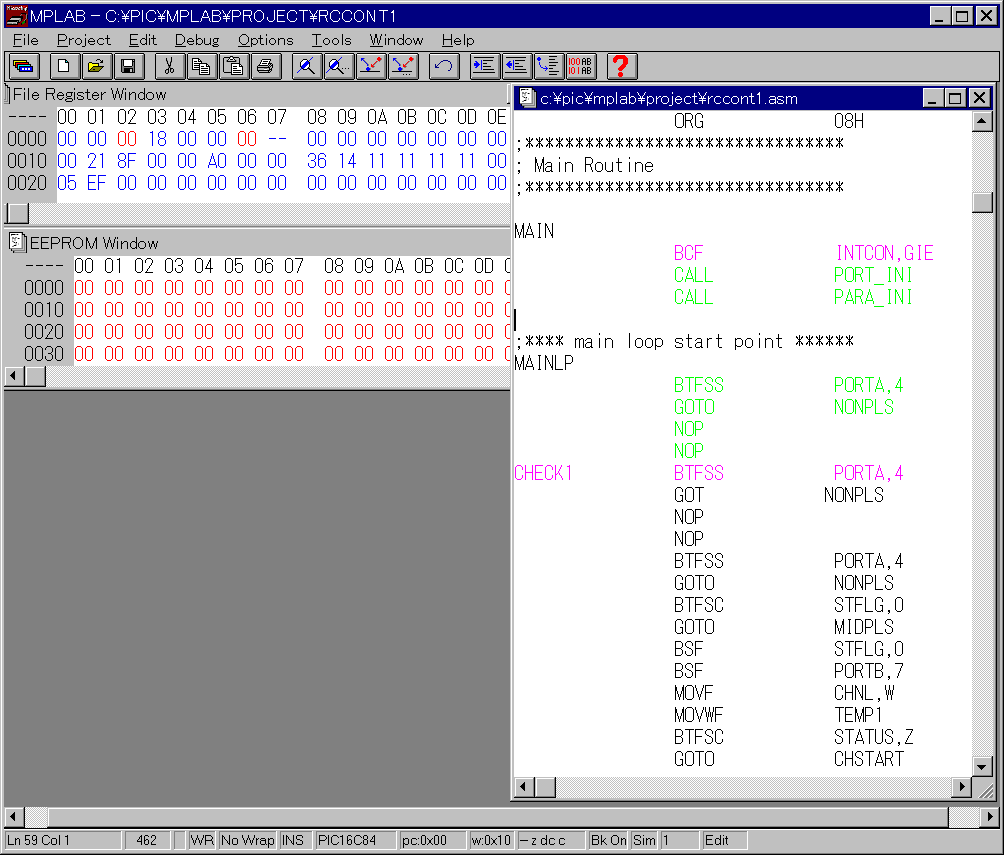Click the MAINLP label in code
Viewport: 1004px width, 855px height.
tap(544, 363)
